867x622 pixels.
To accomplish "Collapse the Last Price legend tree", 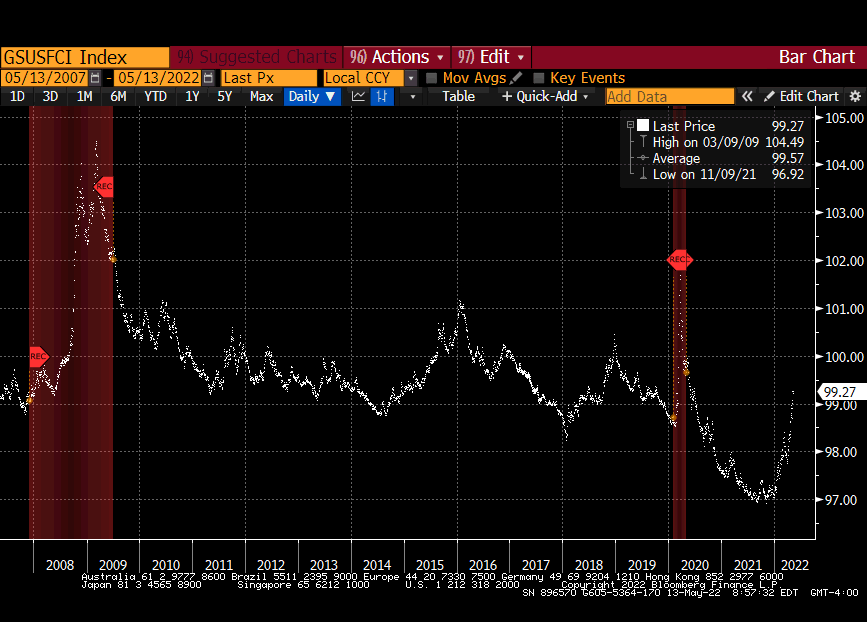I will (x=630, y=126).
